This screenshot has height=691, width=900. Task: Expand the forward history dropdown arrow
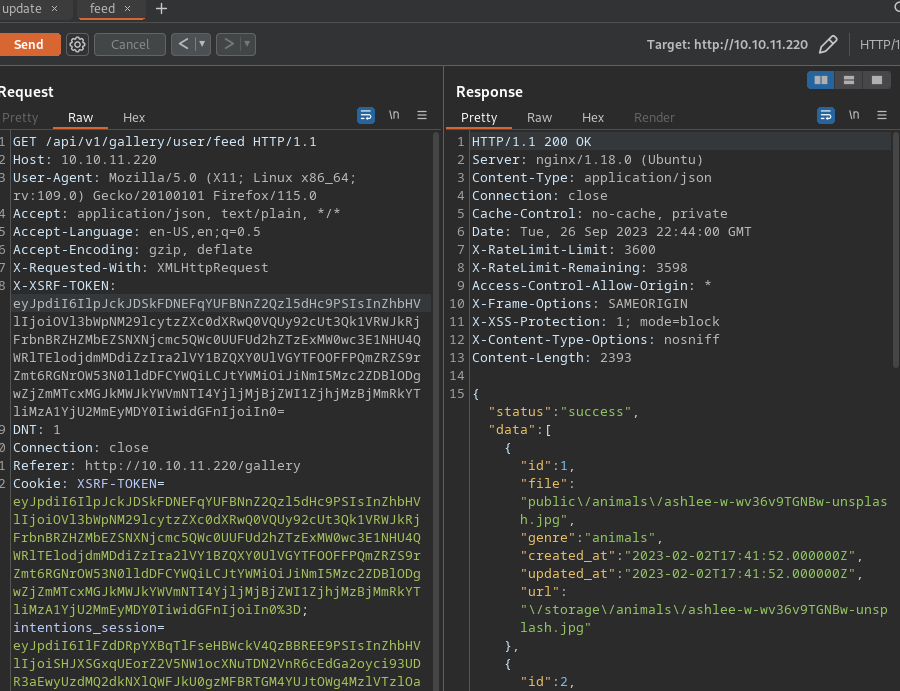pos(247,44)
